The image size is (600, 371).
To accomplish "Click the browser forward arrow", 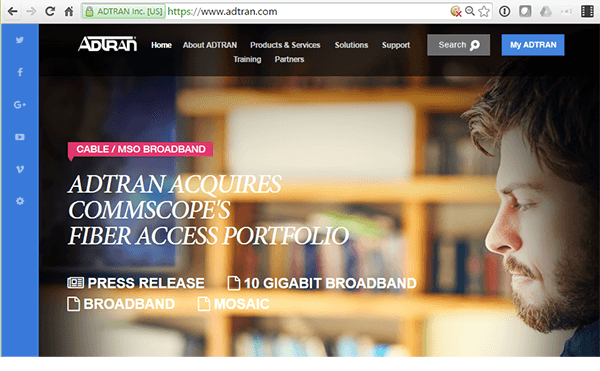I will (31, 11).
